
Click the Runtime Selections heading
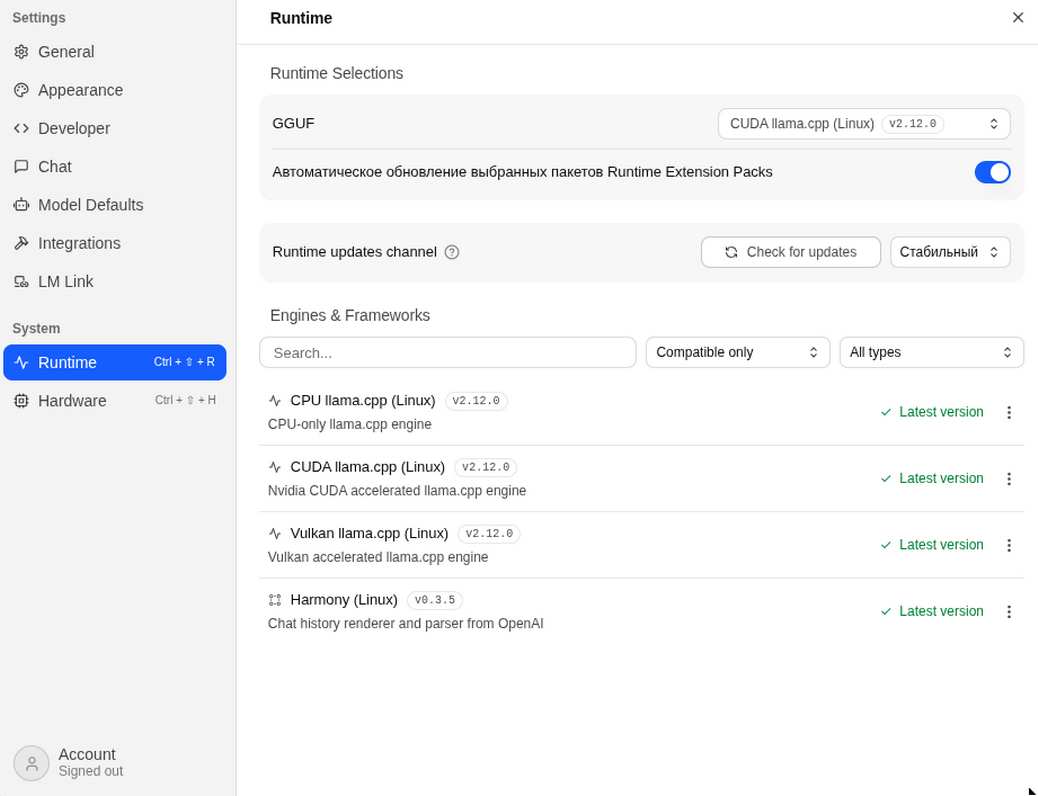pyautogui.click(x=336, y=73)
